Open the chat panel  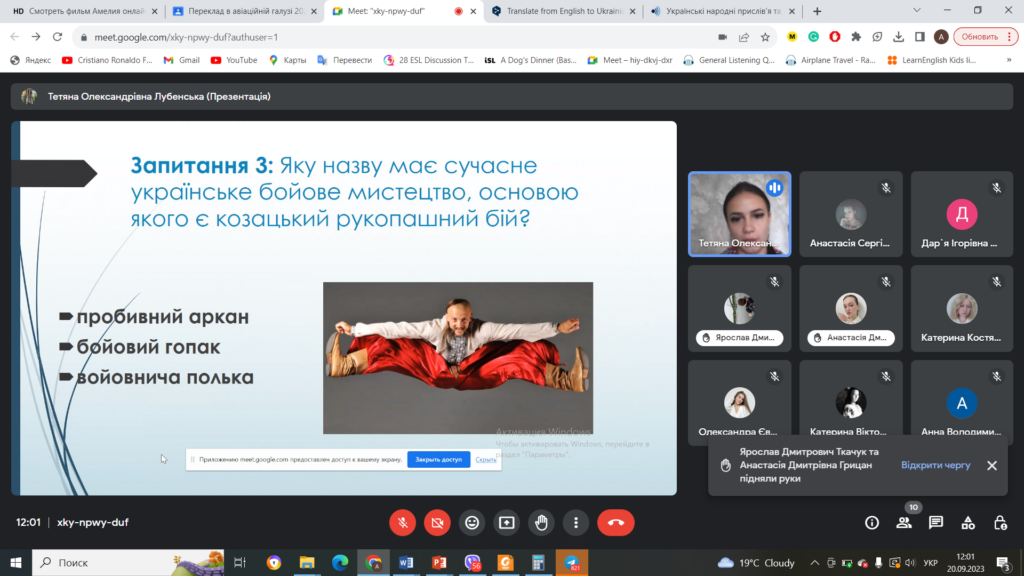(936, 522)
